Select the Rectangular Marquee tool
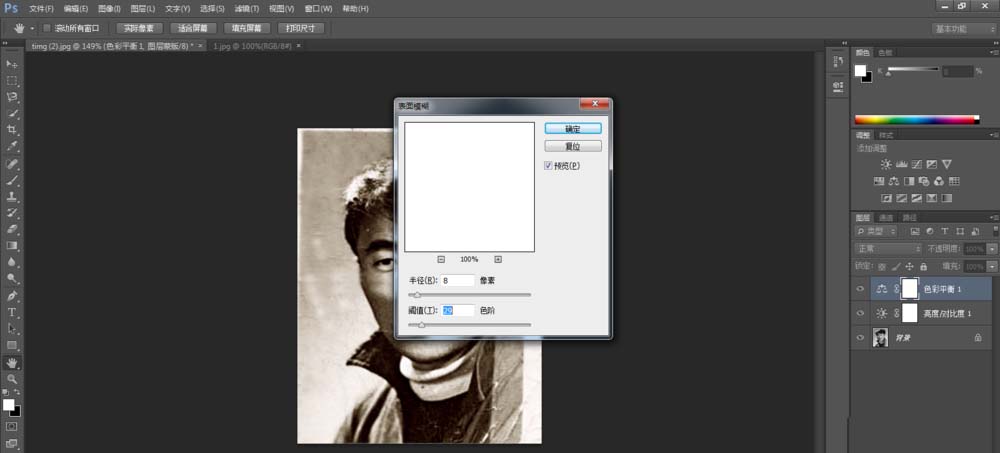The image size is (1000, 453). click(x=12, y=80)
